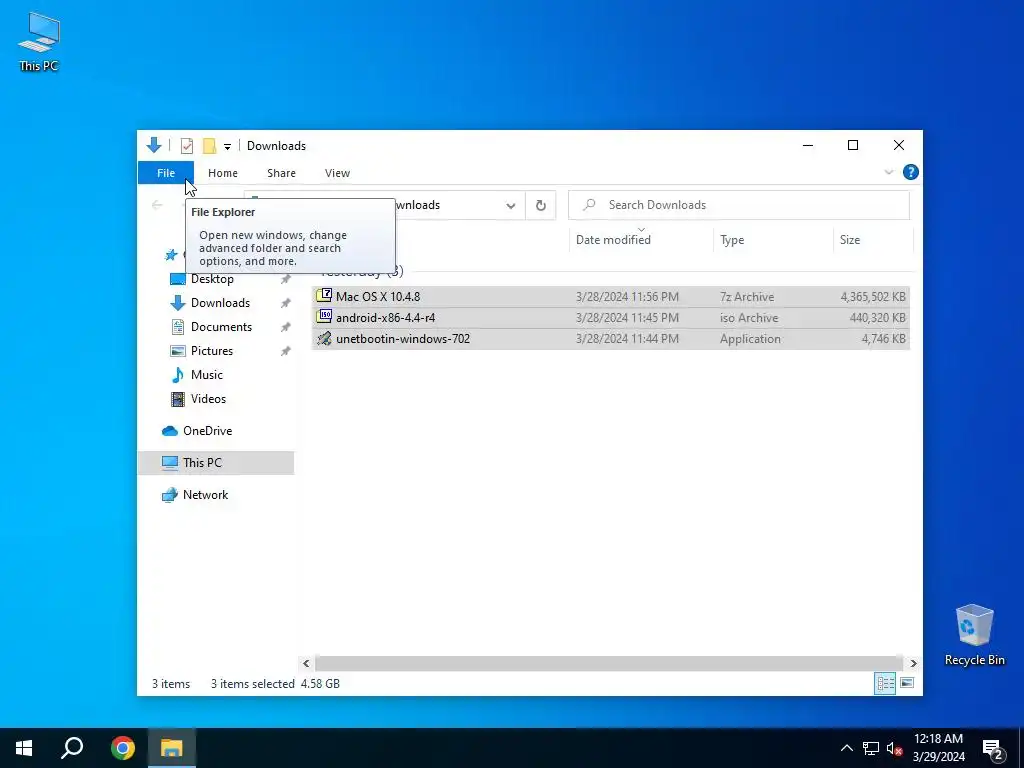
Task: Click pin icon next to Pictures
Action: click(285, 351)
